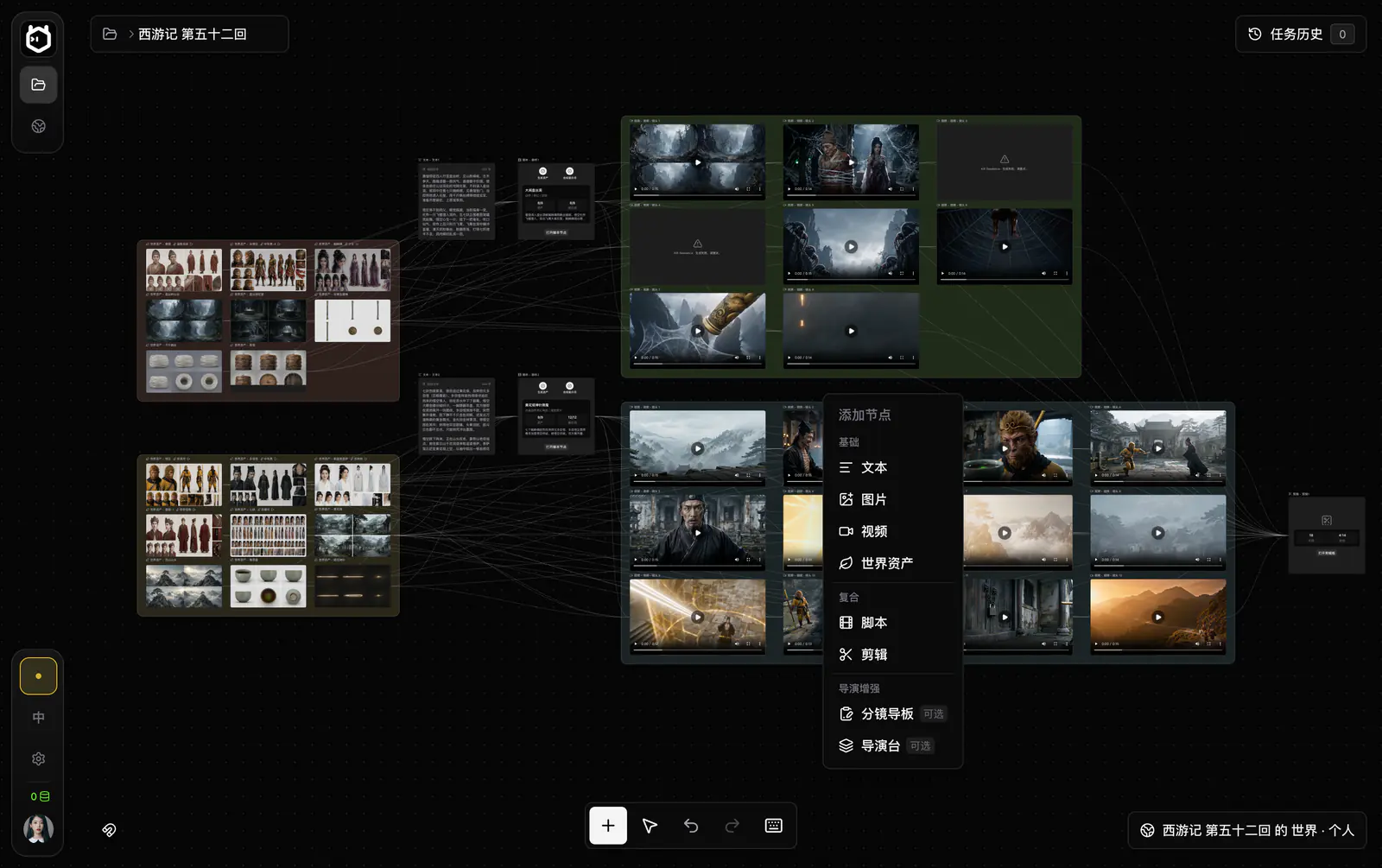1382x868 pixels.
Task: Click the yellow dot button in left sidebar
Action: click(39, 676)
